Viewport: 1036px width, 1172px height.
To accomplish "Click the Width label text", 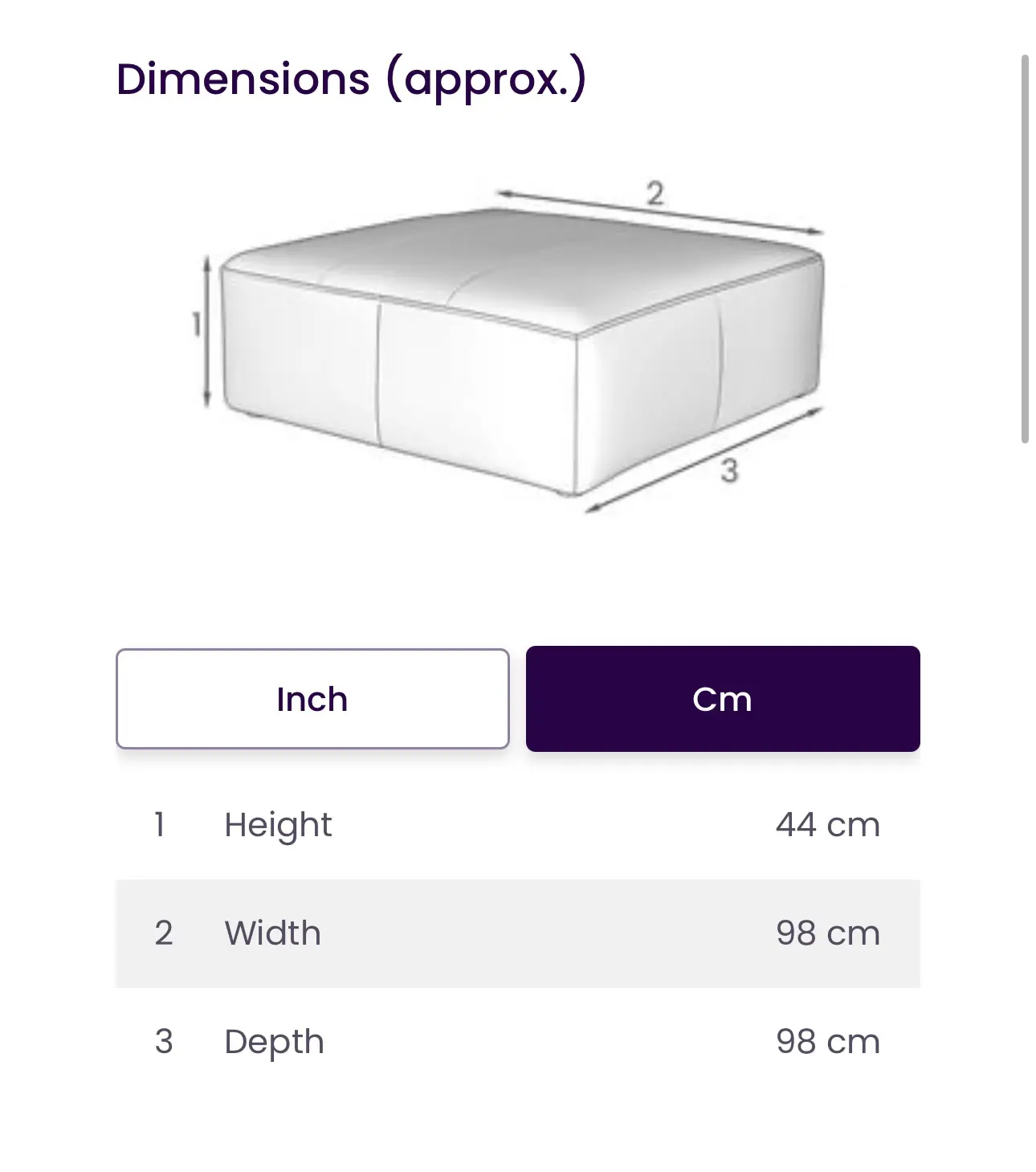I will tap(273, 933).
